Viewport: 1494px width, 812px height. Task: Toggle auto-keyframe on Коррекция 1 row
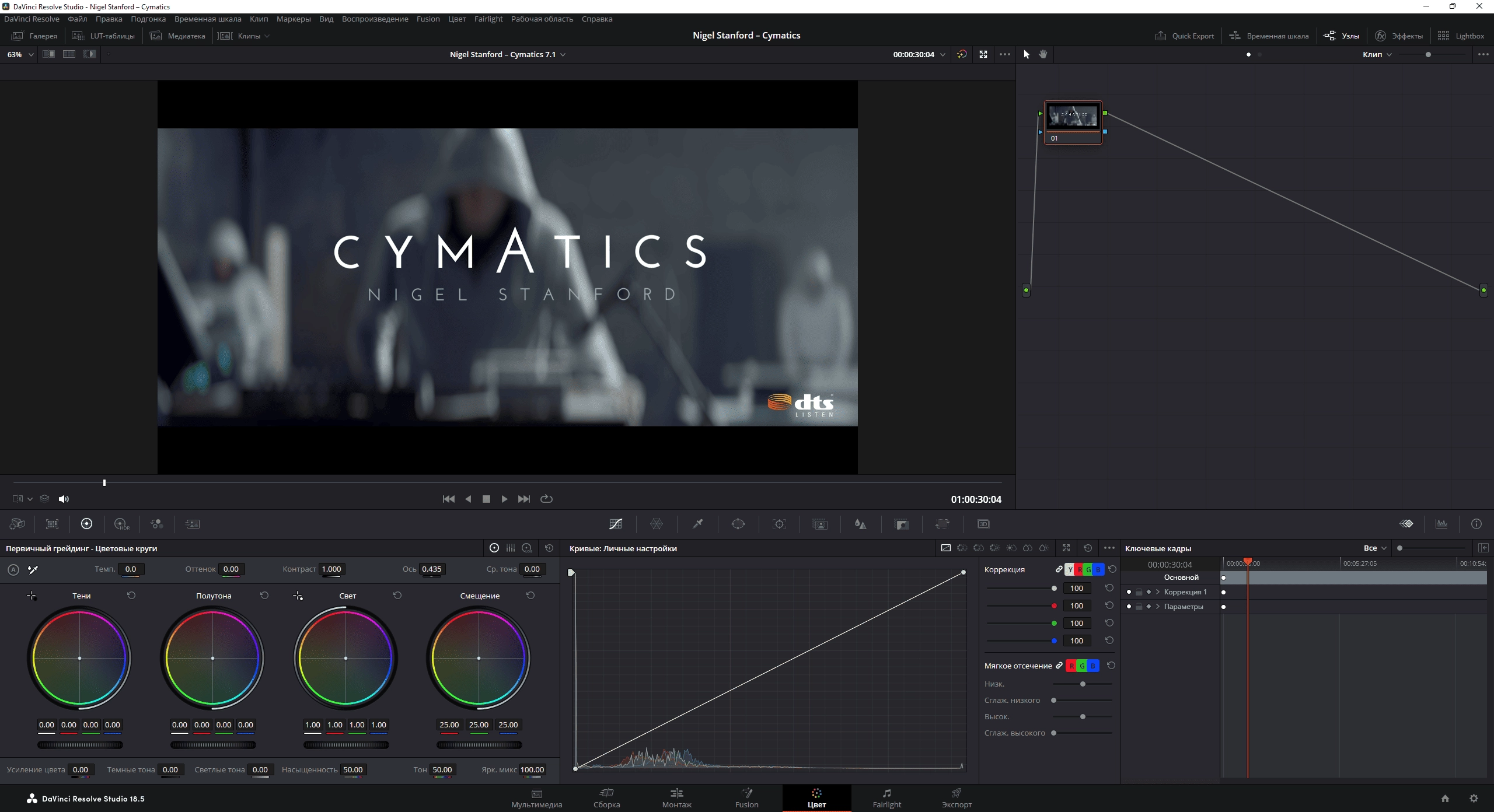pyautogui.click(x=1149, y=591)
